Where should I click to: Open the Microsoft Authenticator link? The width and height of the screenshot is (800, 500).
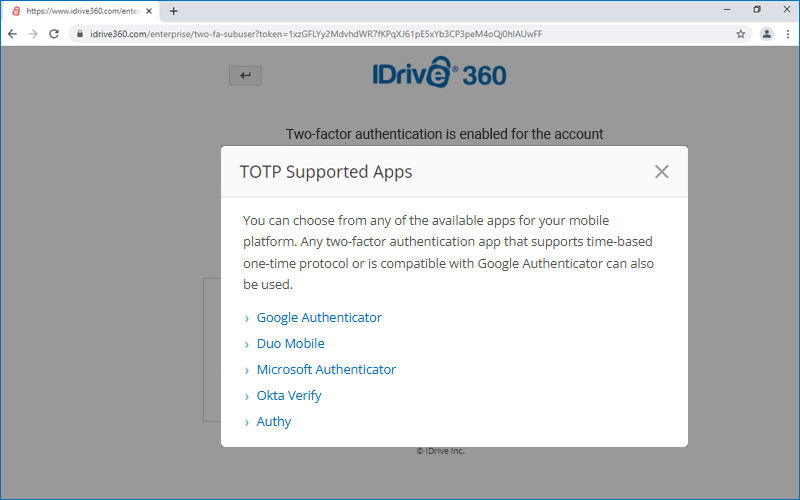click(x=326, y=369)
